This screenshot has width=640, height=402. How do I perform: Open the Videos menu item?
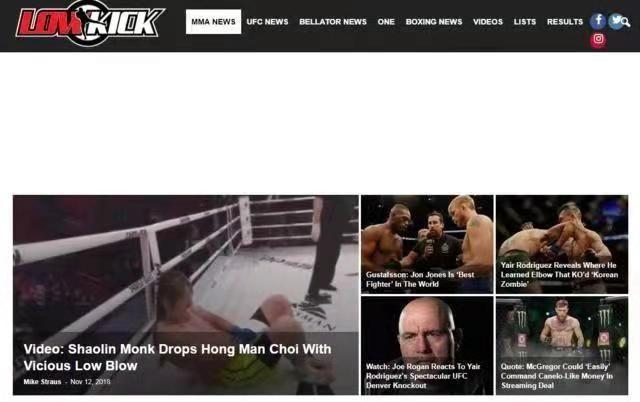[x=488, y=22]
